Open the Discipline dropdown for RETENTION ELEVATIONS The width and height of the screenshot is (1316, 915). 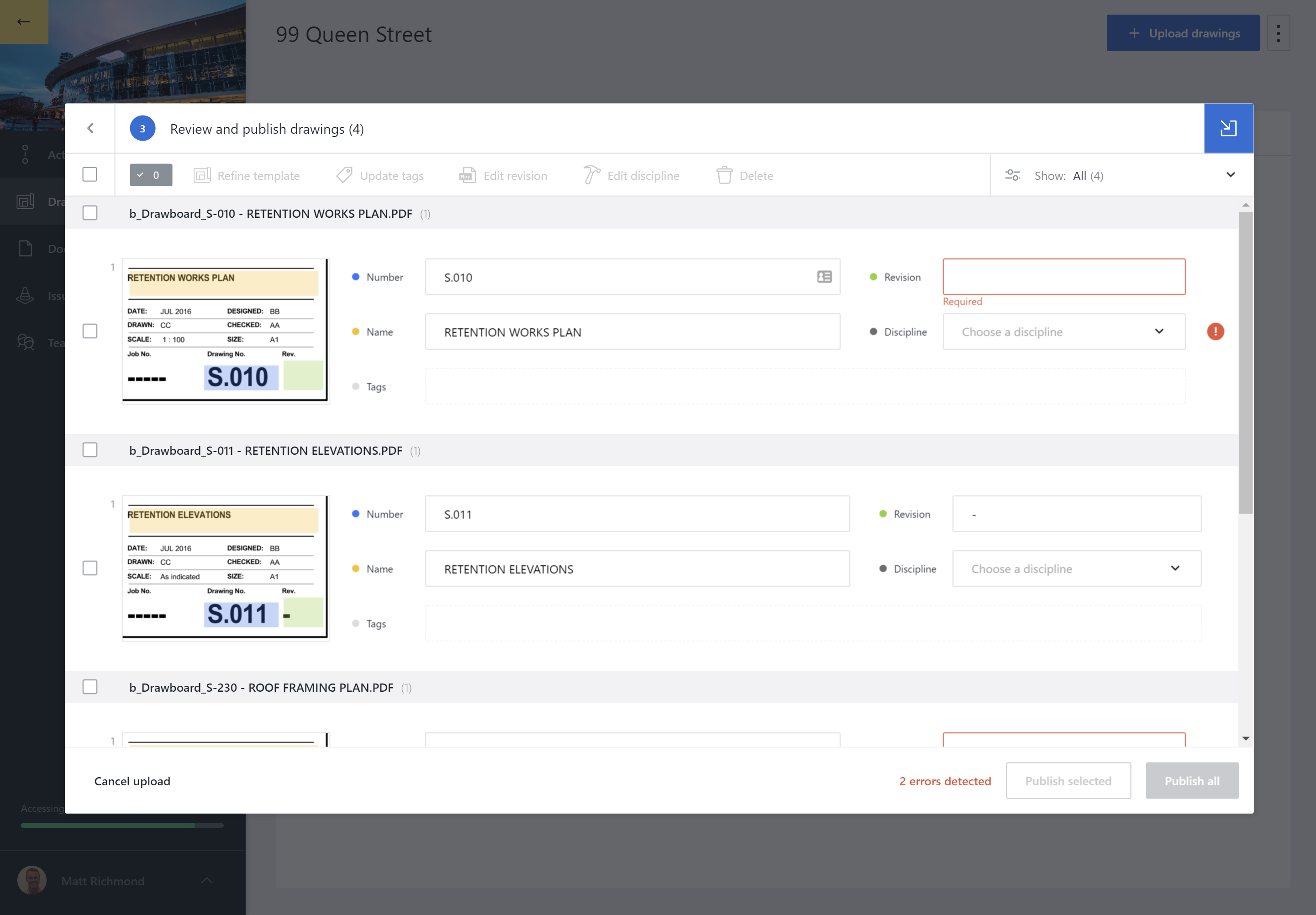(x=1076, y=569)
